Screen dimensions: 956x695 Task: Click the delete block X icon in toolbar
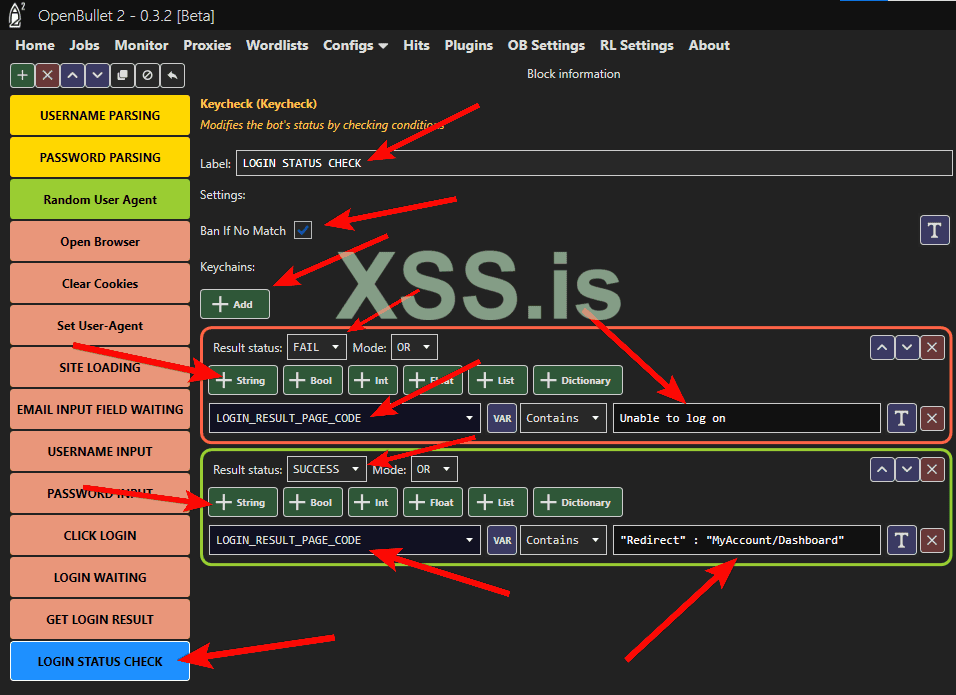tap(48, 76)
